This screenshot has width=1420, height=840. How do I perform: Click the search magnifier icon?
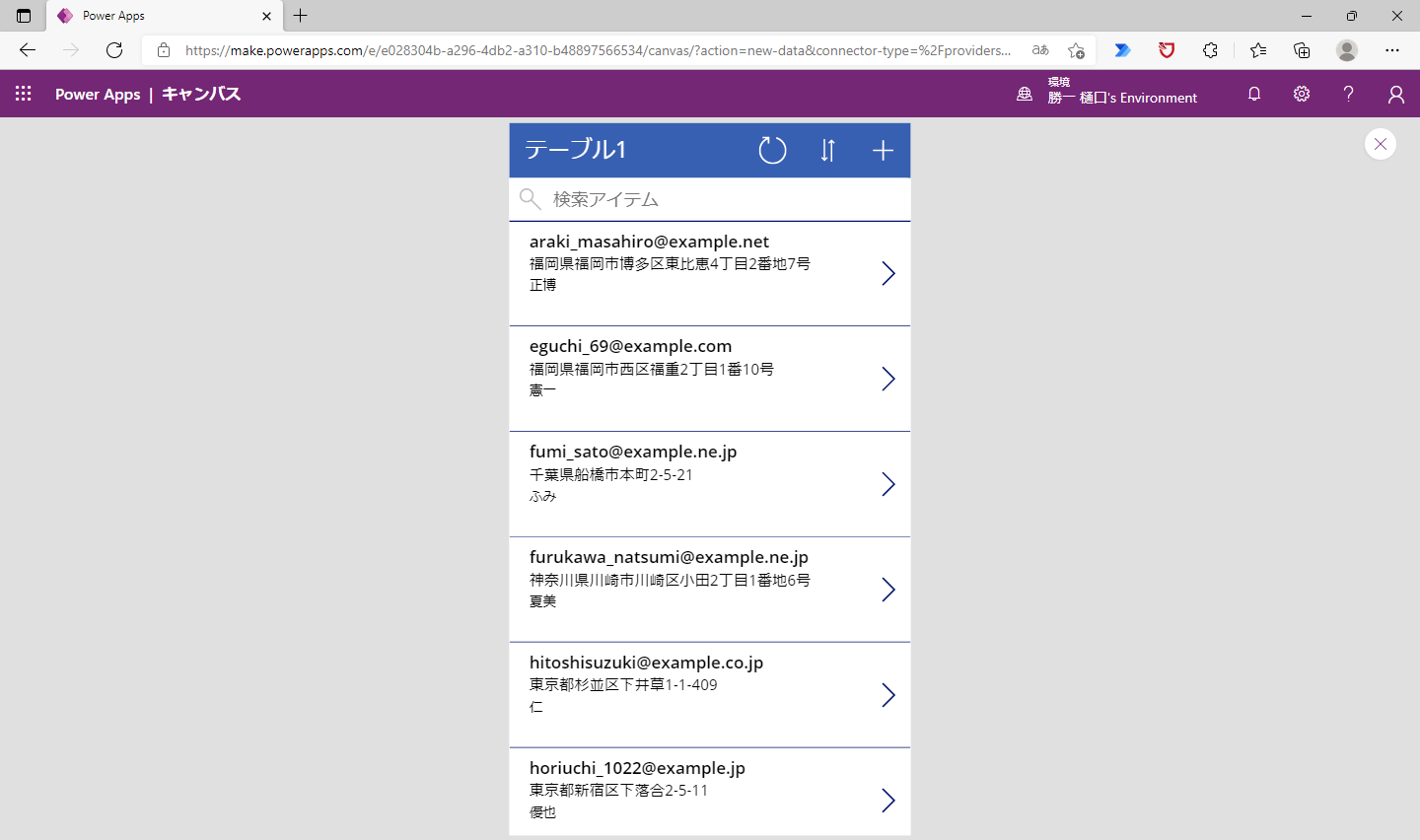click(530, 199)
